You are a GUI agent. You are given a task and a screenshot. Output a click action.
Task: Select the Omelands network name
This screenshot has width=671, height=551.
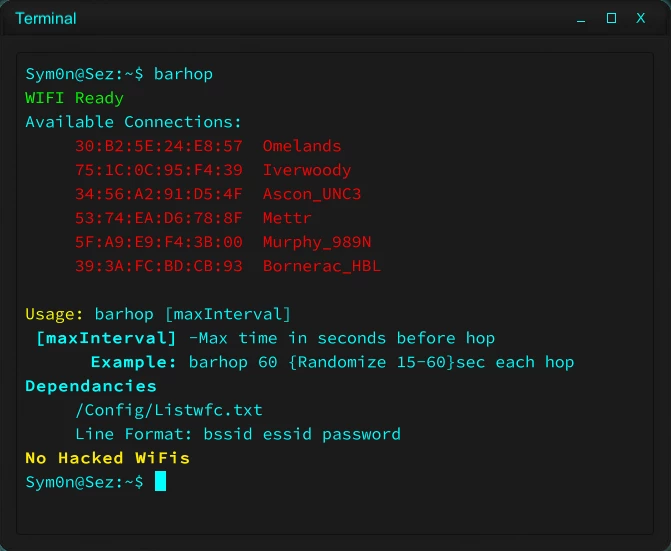pyautogui.click(x=302, y=146)
